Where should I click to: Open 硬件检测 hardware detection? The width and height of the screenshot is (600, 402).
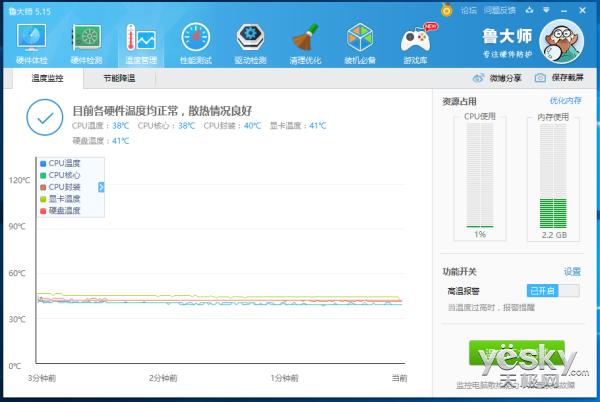point(86,44)
